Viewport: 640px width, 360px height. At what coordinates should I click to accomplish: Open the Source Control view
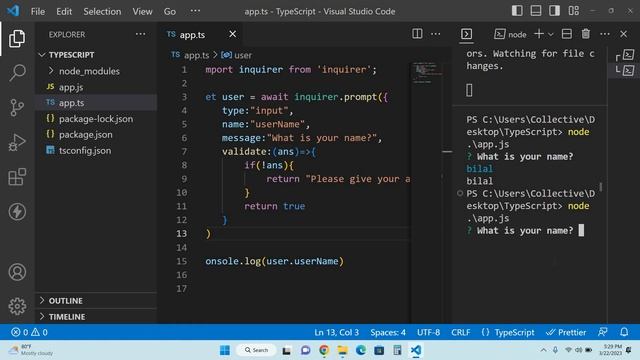coord(17,108)
